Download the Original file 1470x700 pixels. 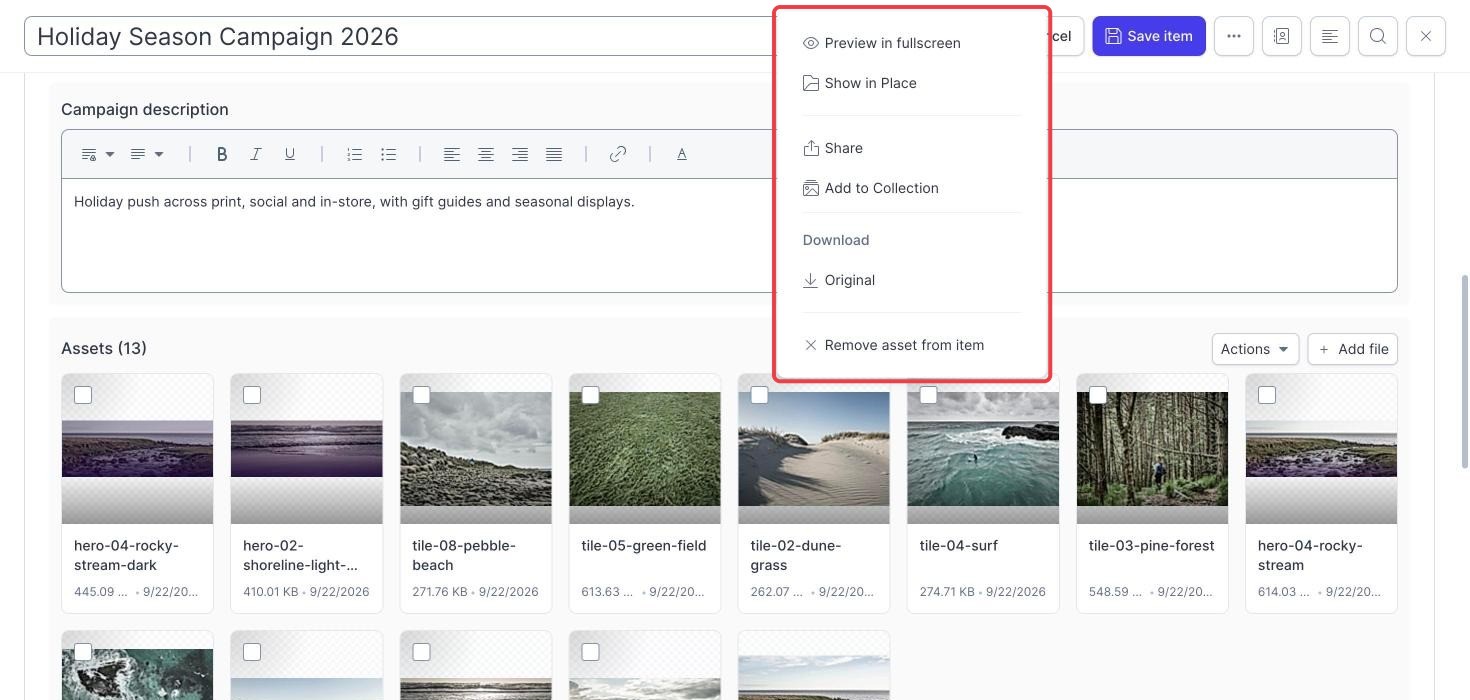click(x=911, y=280)
